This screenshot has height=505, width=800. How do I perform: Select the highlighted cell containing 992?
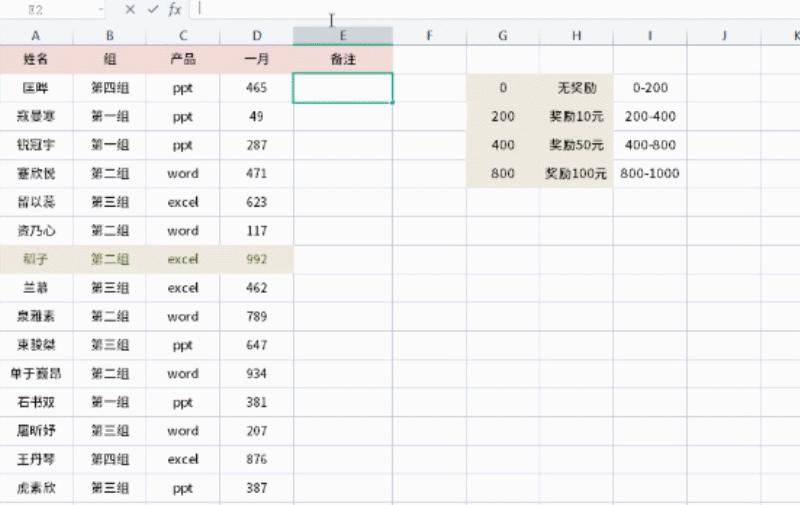257,259
